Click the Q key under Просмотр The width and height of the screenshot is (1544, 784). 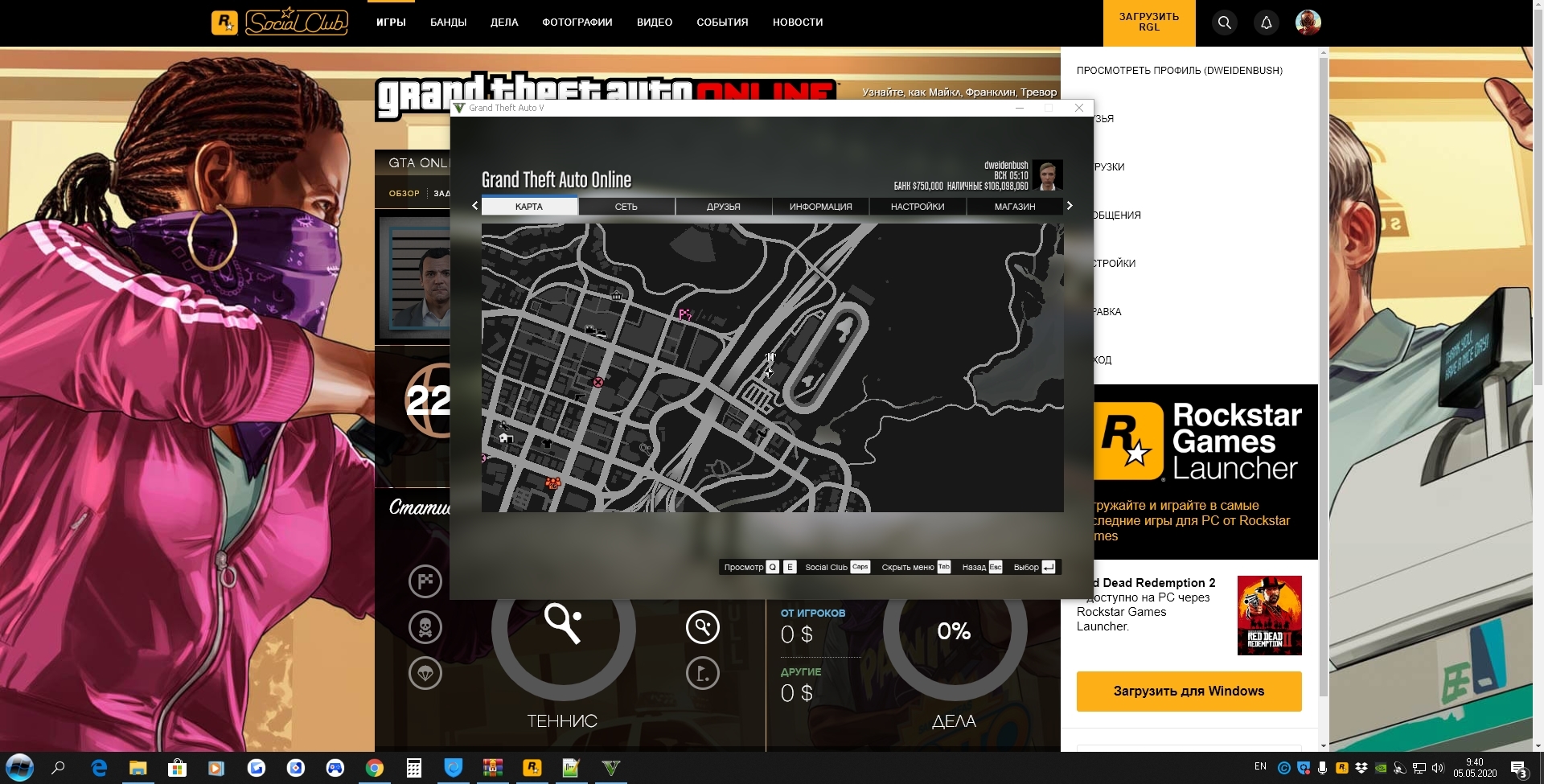pos(773,567)
